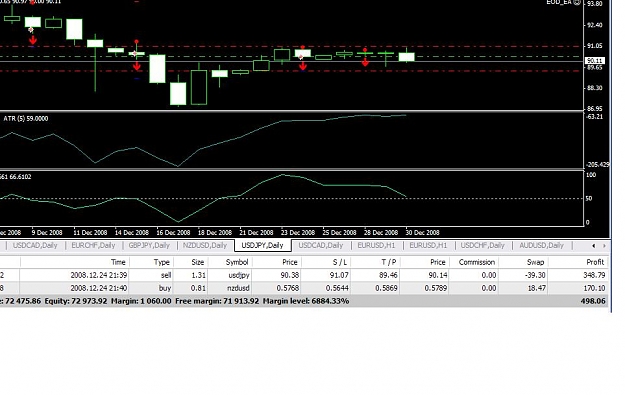Screen dimensions: 625x395
Task: Click the Commission column header
Action: [x=477, y=262]
